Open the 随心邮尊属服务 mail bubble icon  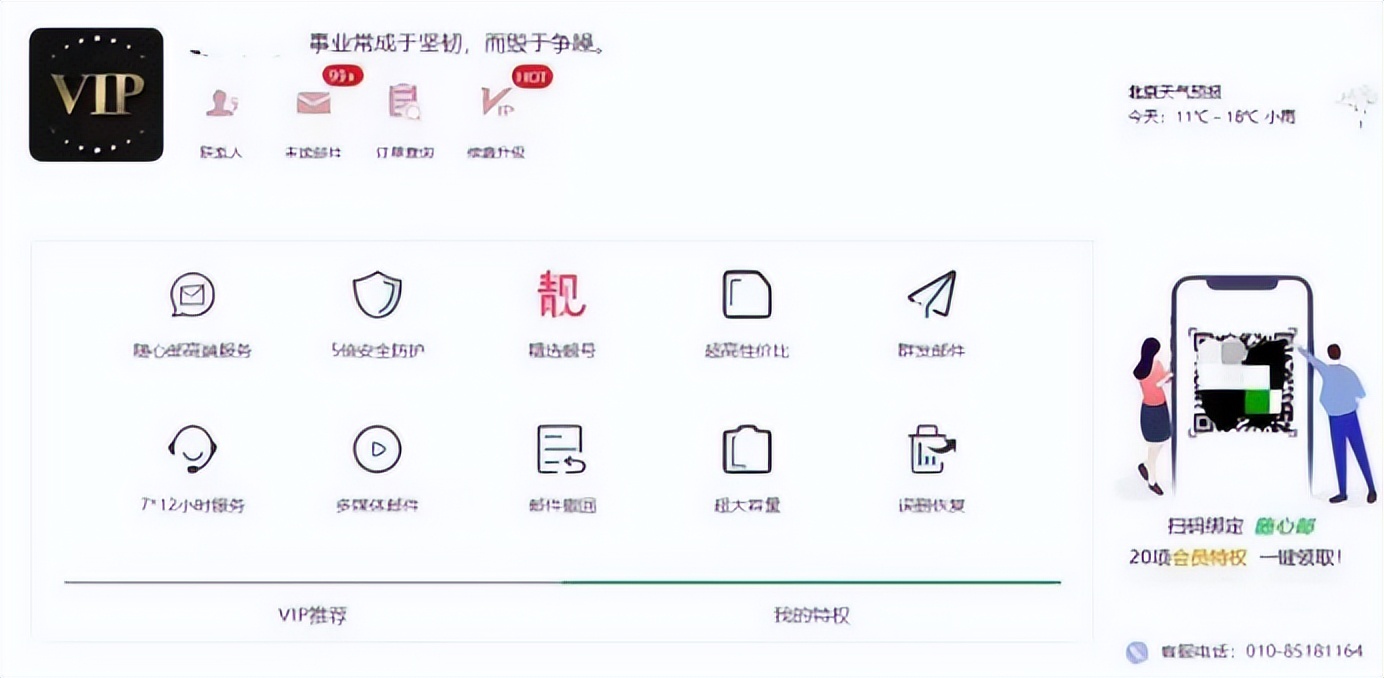tap(192, 295)
